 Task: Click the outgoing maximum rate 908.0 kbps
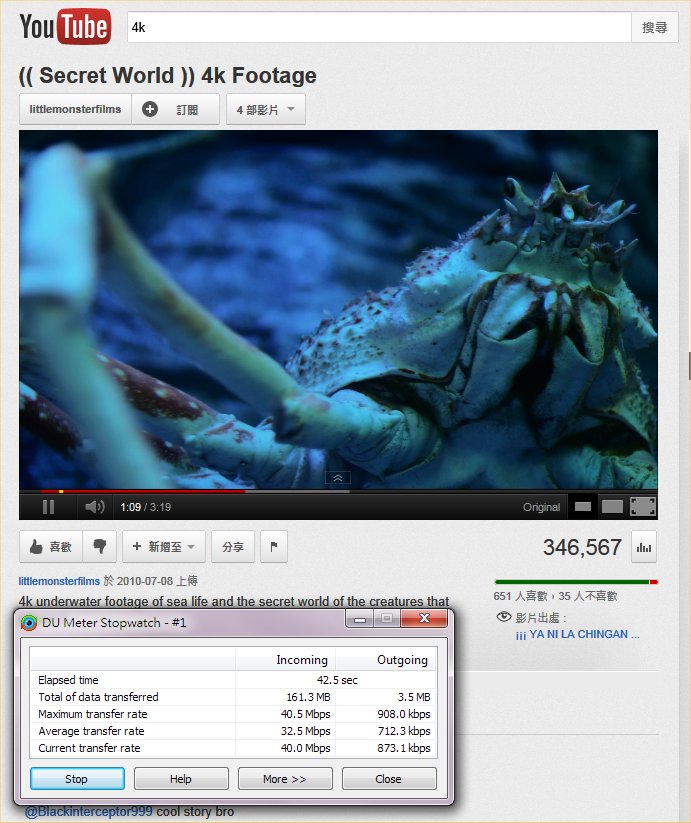pos(403,714)
